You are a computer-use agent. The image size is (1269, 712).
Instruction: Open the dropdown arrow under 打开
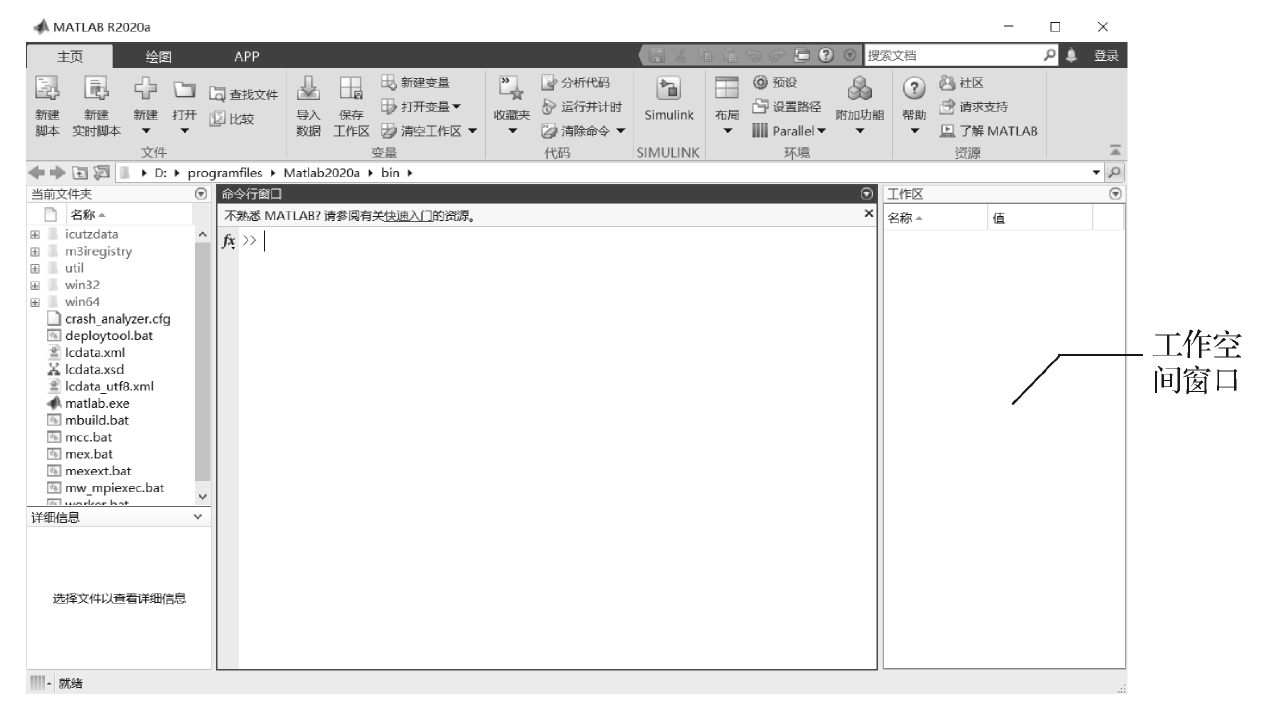pyautogui.click(x=183, y=131)
